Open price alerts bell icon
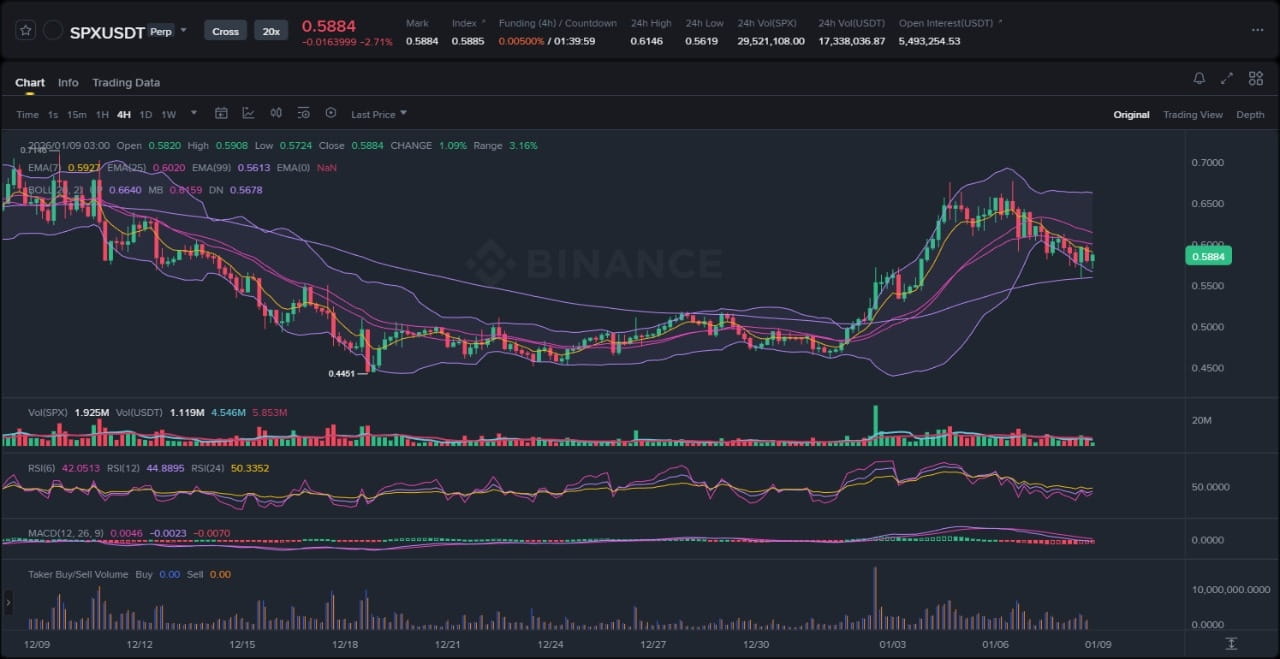 coord(1199,79)
